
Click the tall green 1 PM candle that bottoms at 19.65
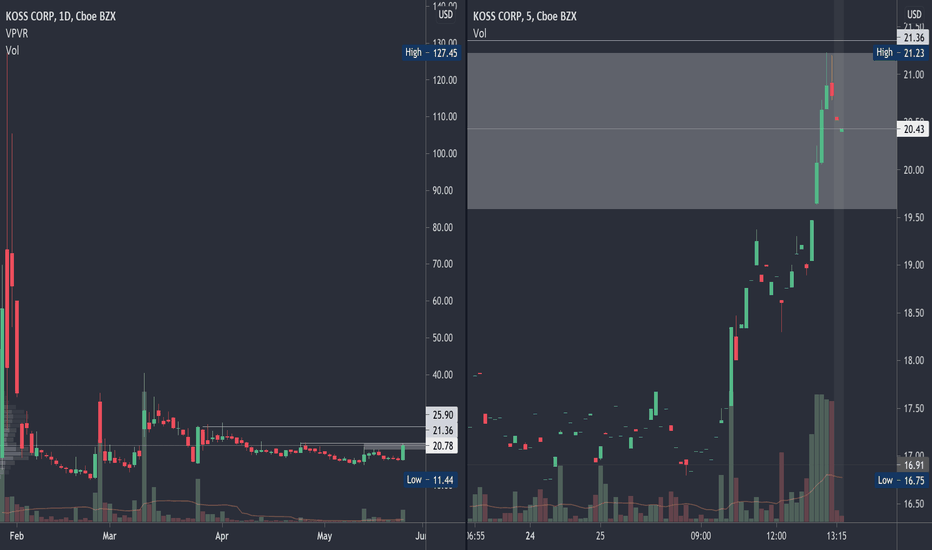coord(817,183)
